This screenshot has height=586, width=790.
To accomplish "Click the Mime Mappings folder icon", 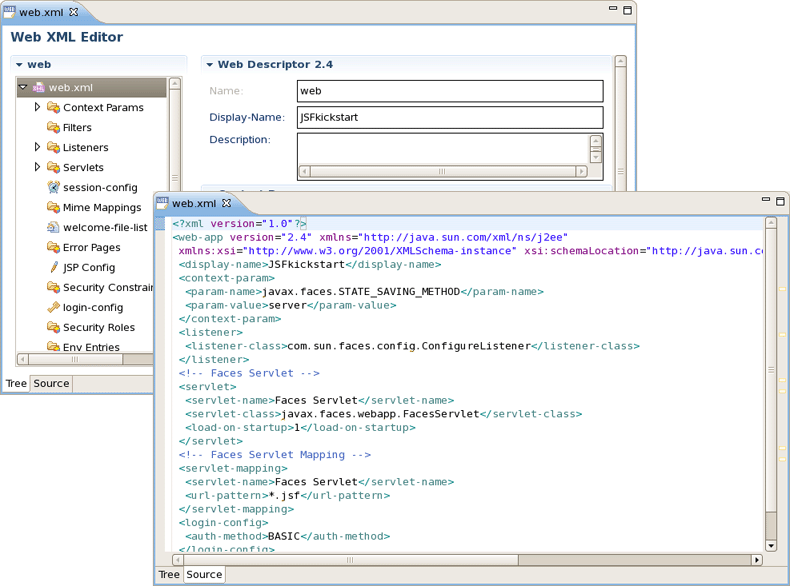I will pyautogui.click(x=53, y=207).
